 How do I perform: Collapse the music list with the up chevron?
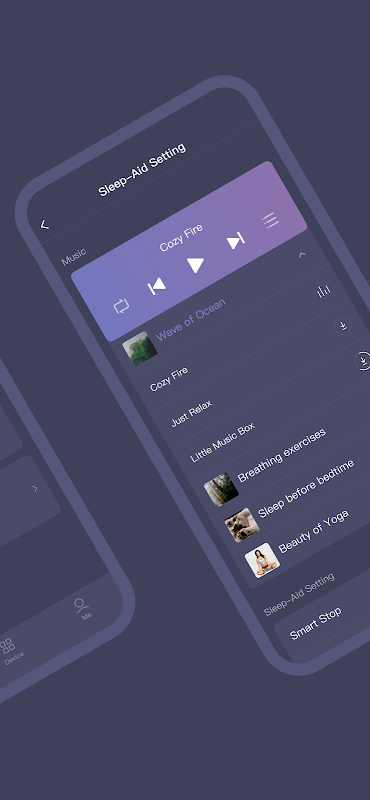click(x=302, y=254)
